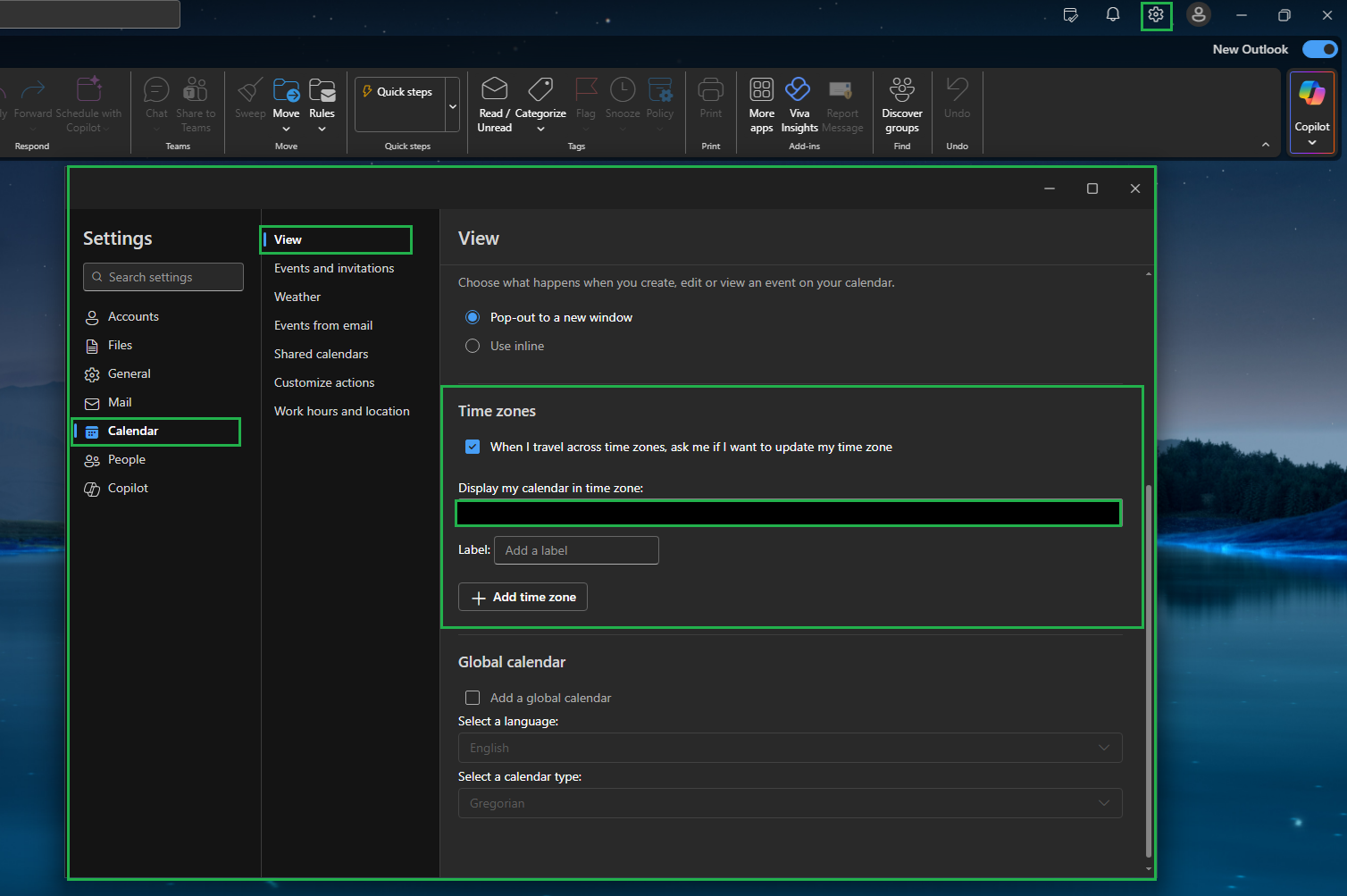Expand the Quick steps dropdown arrow

[453, 105]
